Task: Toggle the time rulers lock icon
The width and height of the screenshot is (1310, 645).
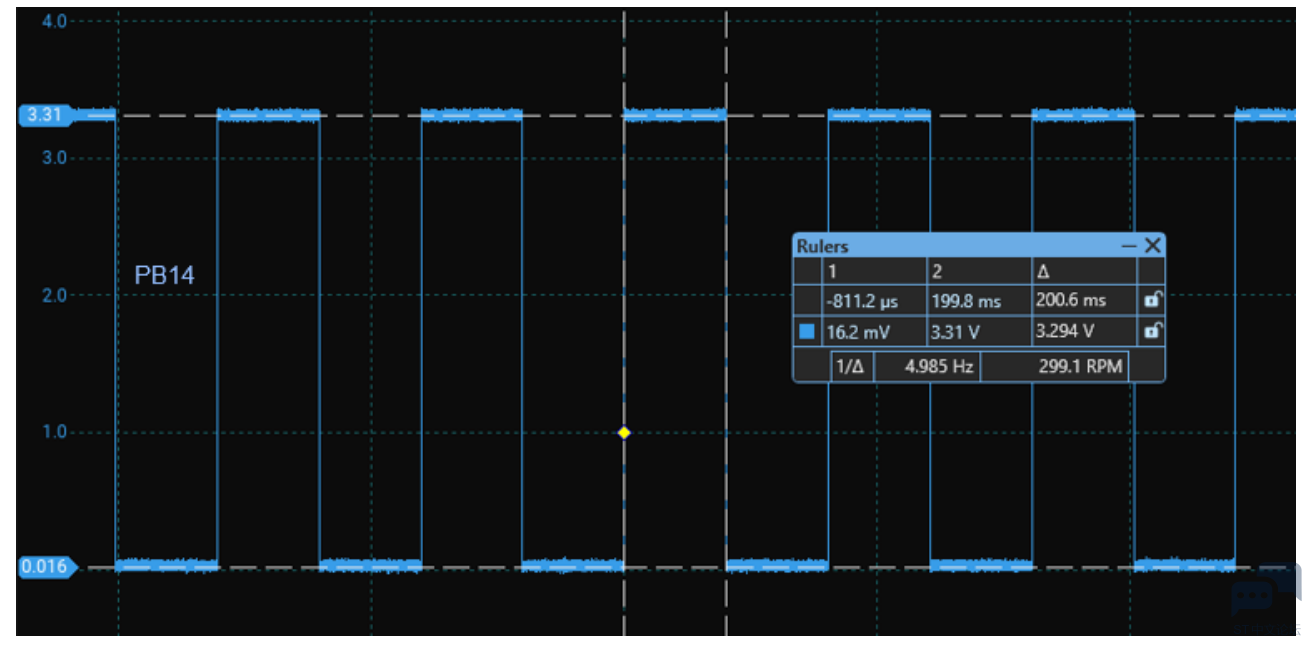Action: pos(1152,299)
